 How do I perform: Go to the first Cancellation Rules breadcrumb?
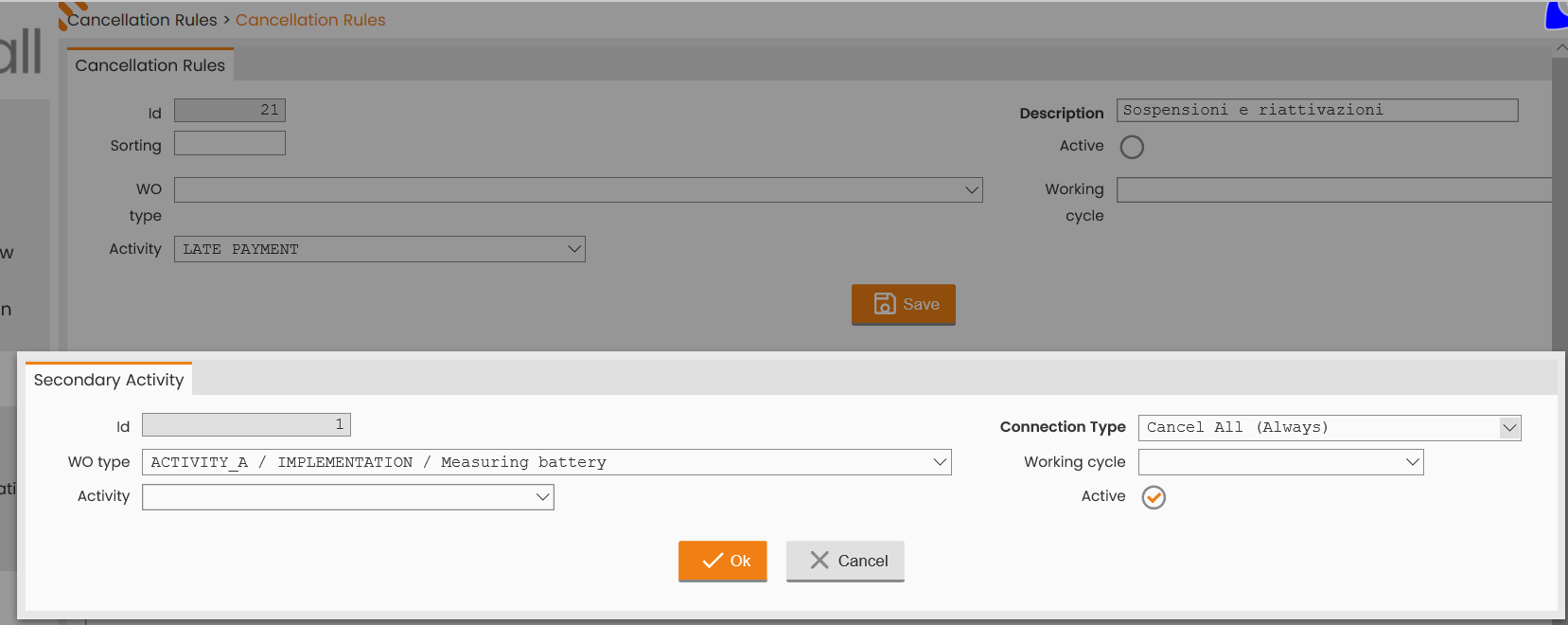tap(142, 20)
